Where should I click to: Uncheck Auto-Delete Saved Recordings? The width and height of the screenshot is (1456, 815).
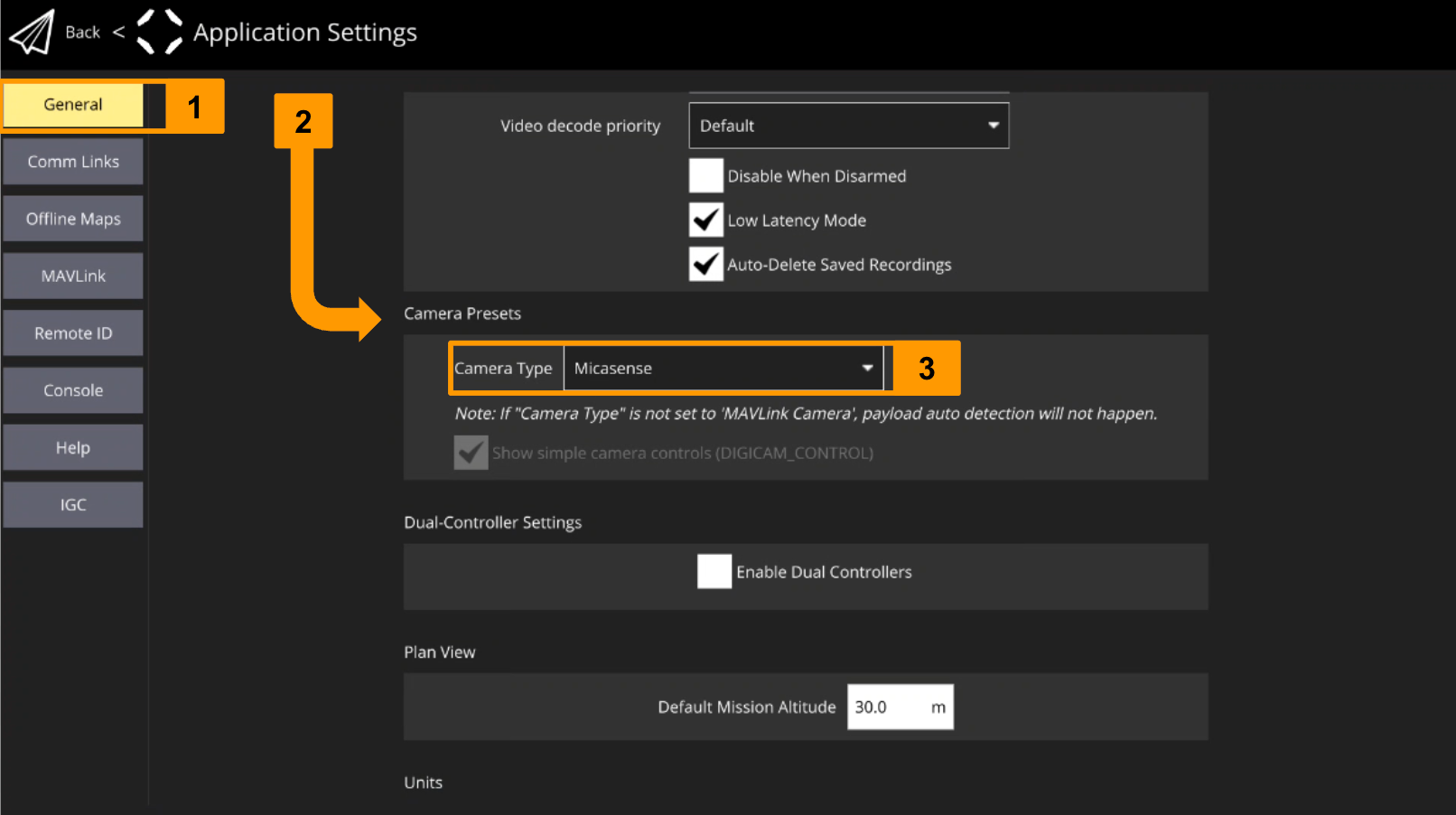pos(706,264)
